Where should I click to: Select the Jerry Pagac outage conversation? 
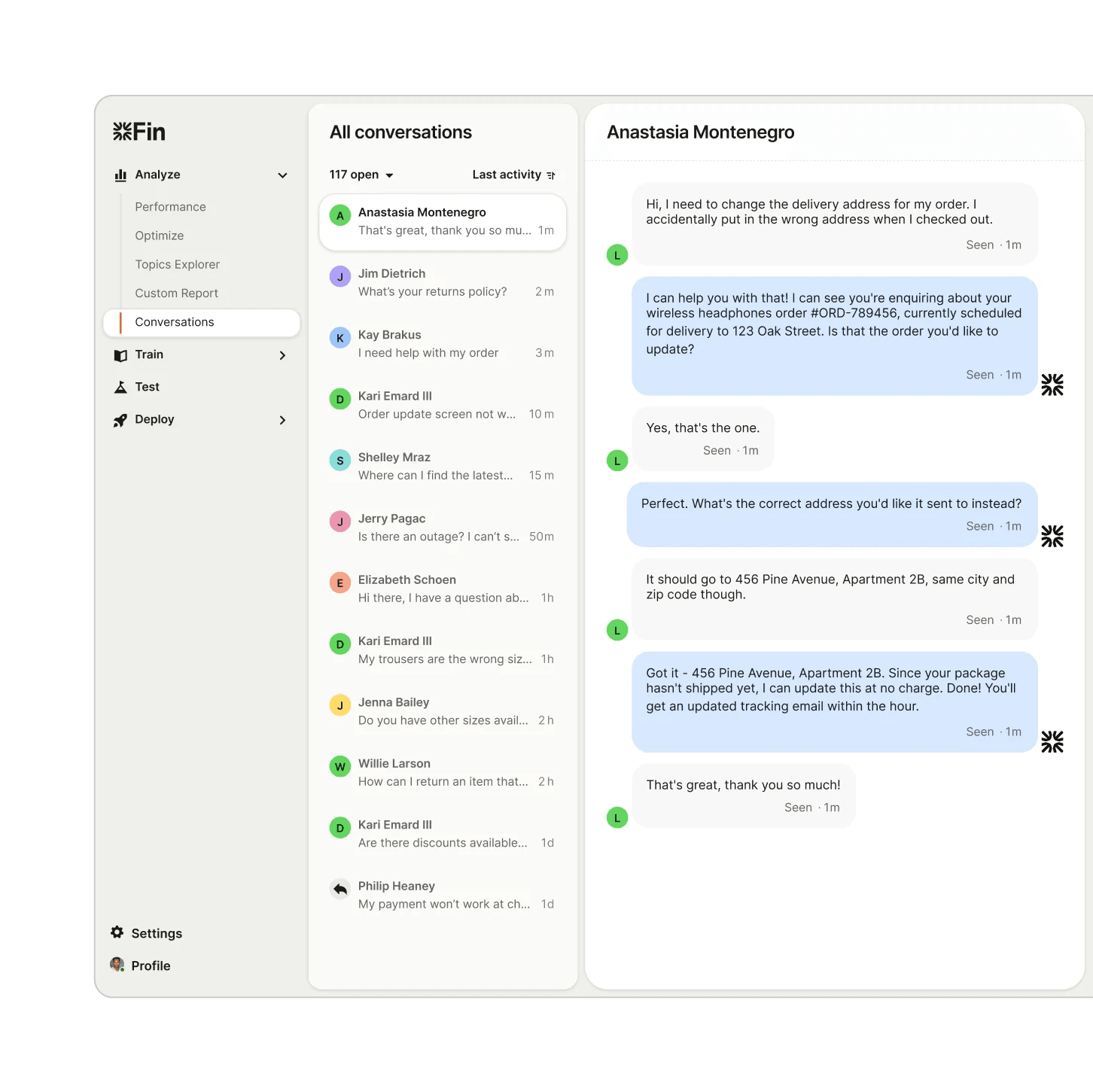coord(442,528)
